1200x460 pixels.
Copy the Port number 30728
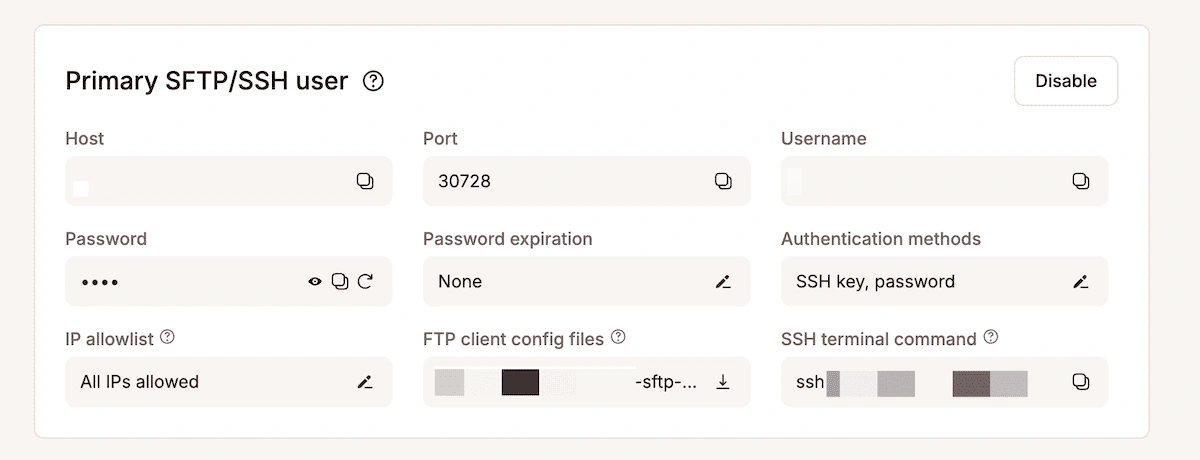pos(723,181)
